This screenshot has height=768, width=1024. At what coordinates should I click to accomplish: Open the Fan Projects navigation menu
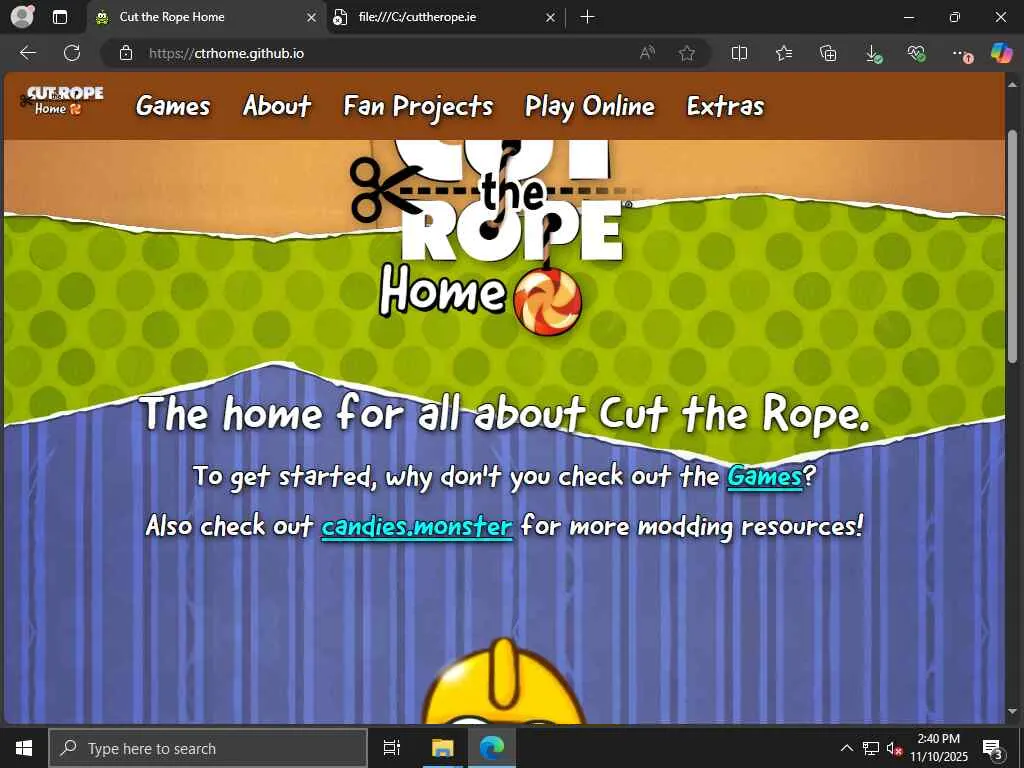[x=418, y=107]
